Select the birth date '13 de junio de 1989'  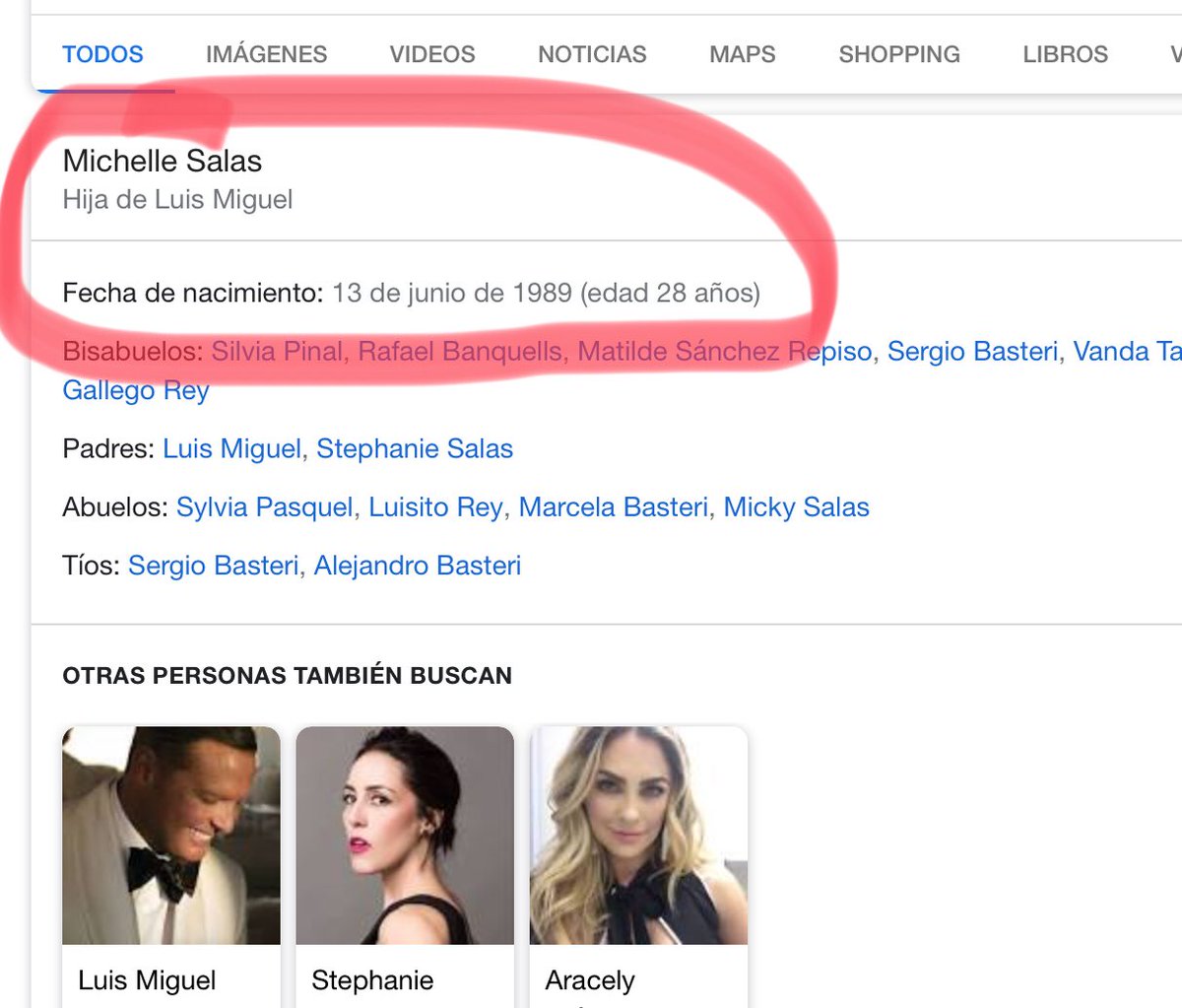[x=452, y=293]
